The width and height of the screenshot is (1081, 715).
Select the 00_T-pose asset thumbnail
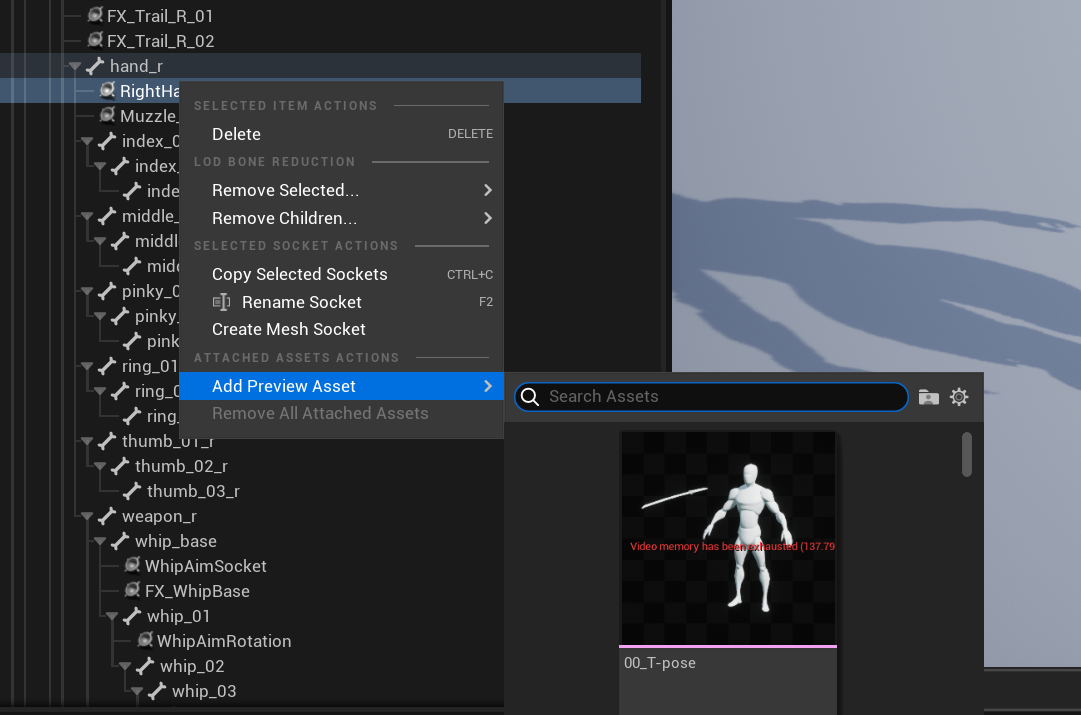coord(728,538)
